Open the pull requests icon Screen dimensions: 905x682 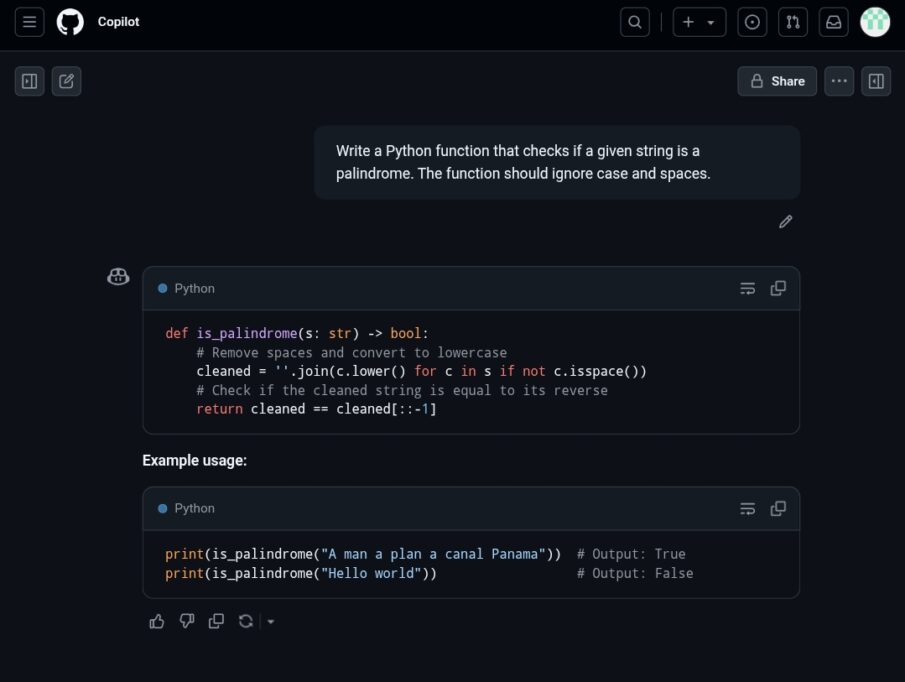[793, 21]
